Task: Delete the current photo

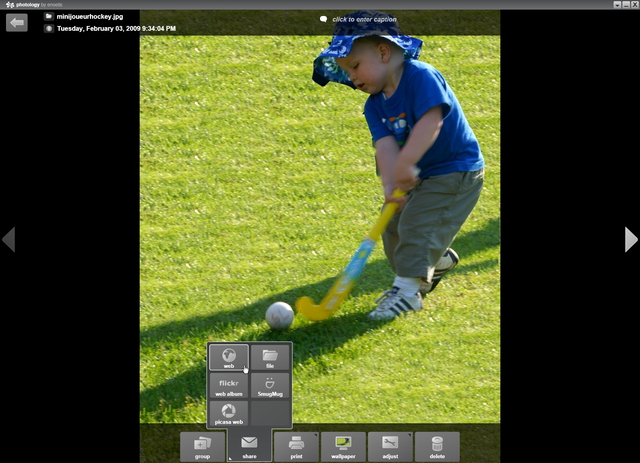Action: [x=437, y=446]
